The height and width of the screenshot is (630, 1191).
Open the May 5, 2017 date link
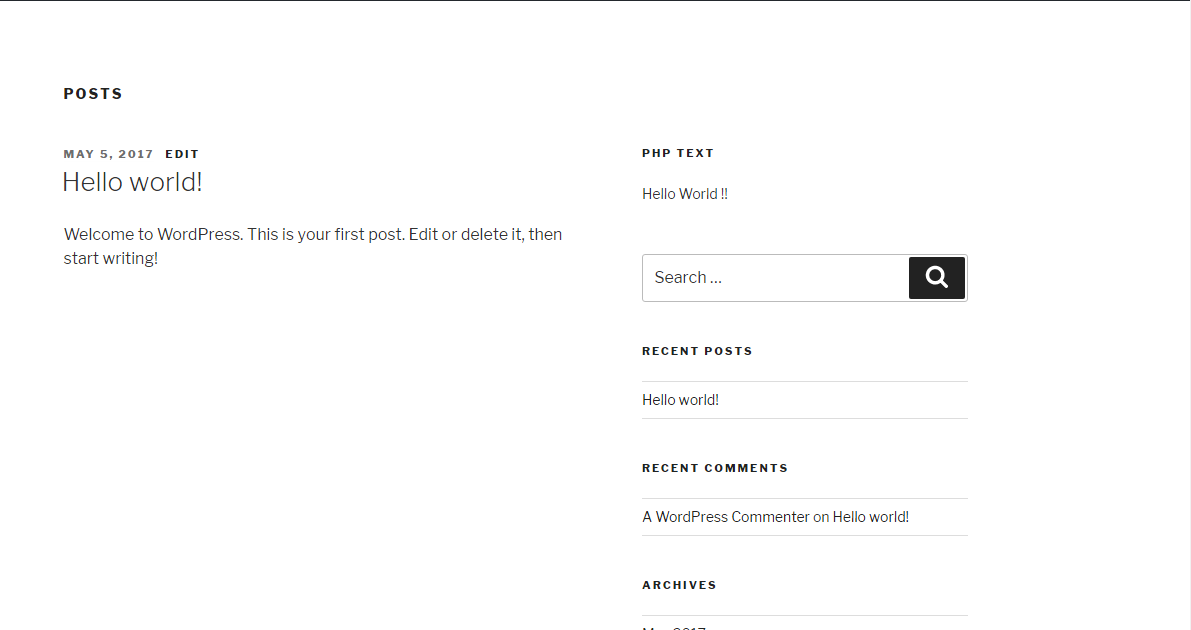(x=109, y=154)
